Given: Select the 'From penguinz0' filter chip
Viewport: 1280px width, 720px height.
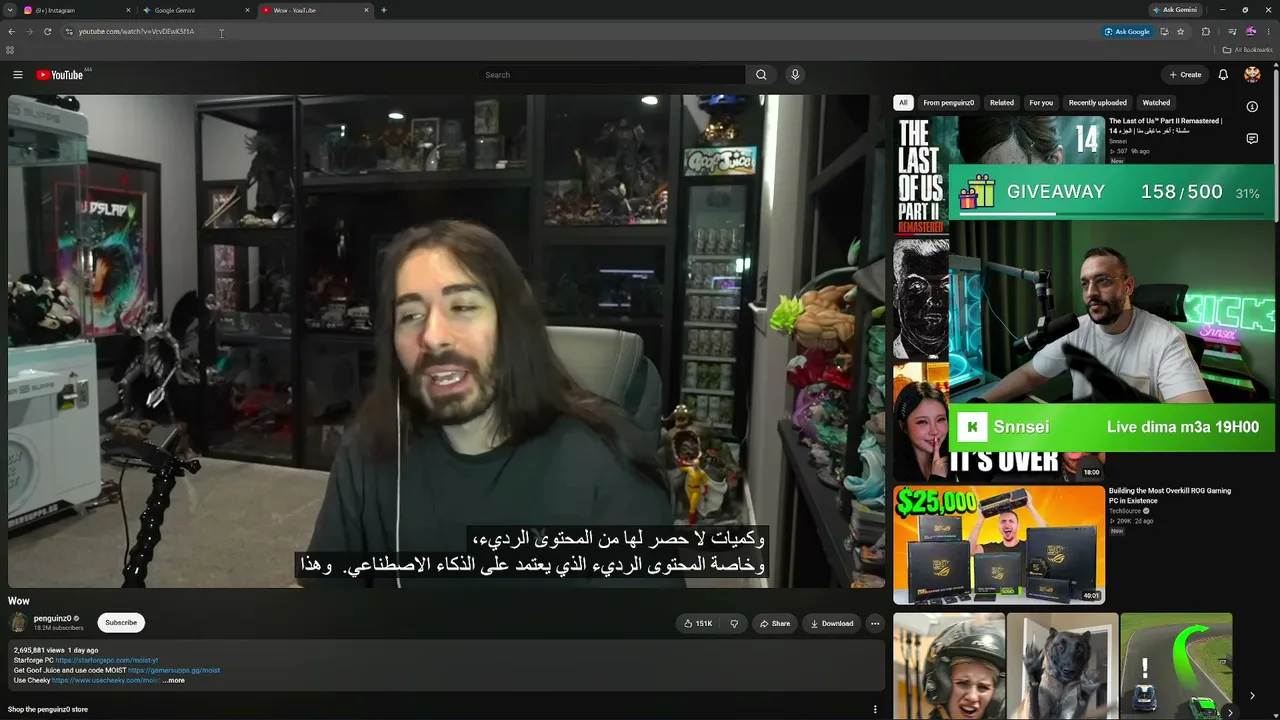Looking at the screenshot, I should tap(948, 103).
